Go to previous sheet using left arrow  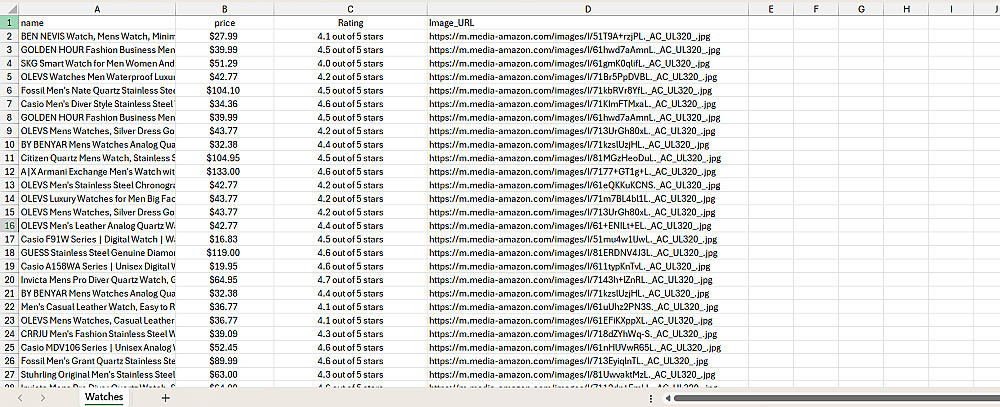[x=20, y=398]
